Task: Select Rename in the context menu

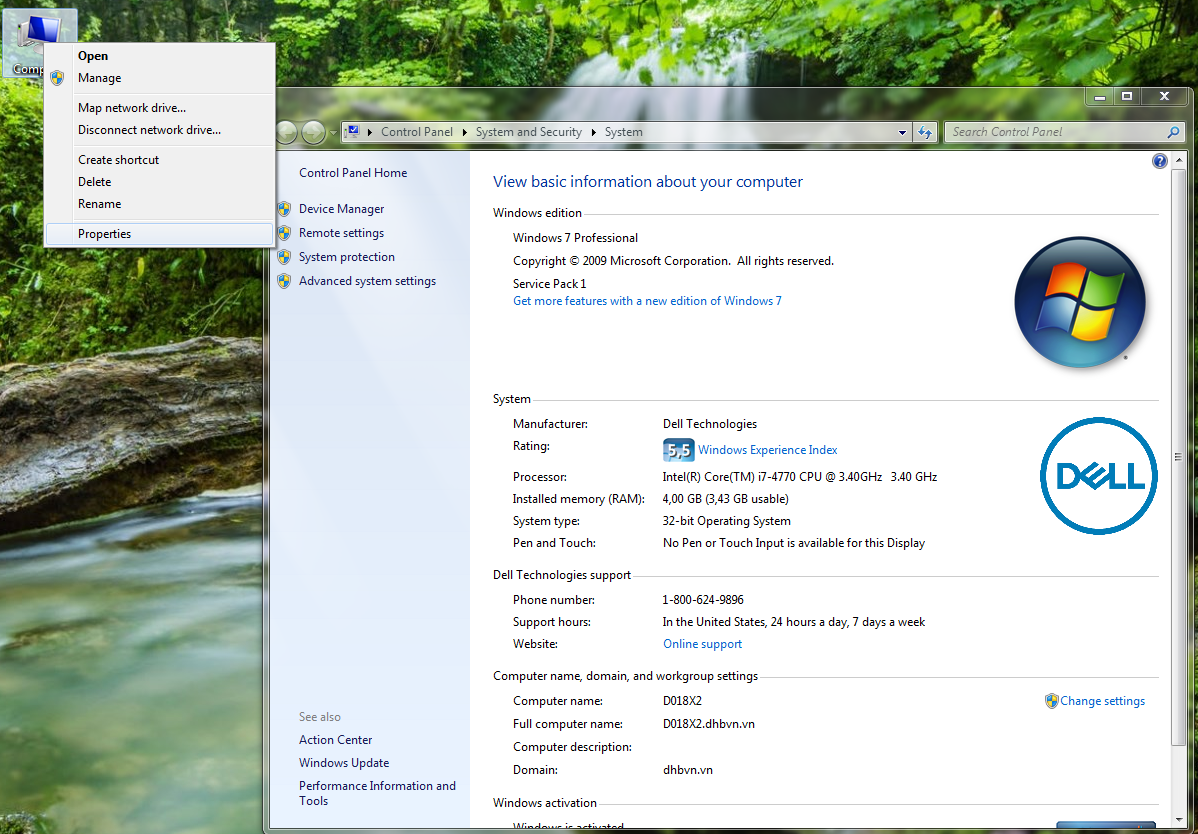Action: (x=159, y=204)
